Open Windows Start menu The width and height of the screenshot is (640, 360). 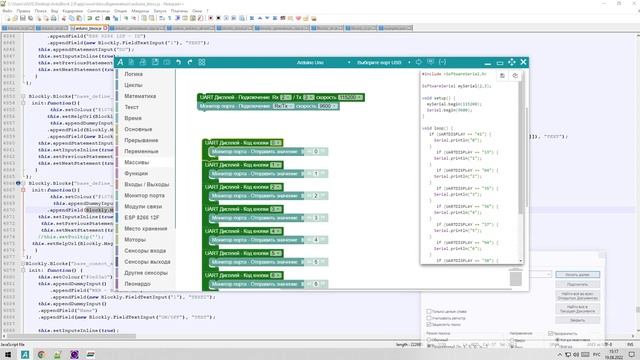8,354
